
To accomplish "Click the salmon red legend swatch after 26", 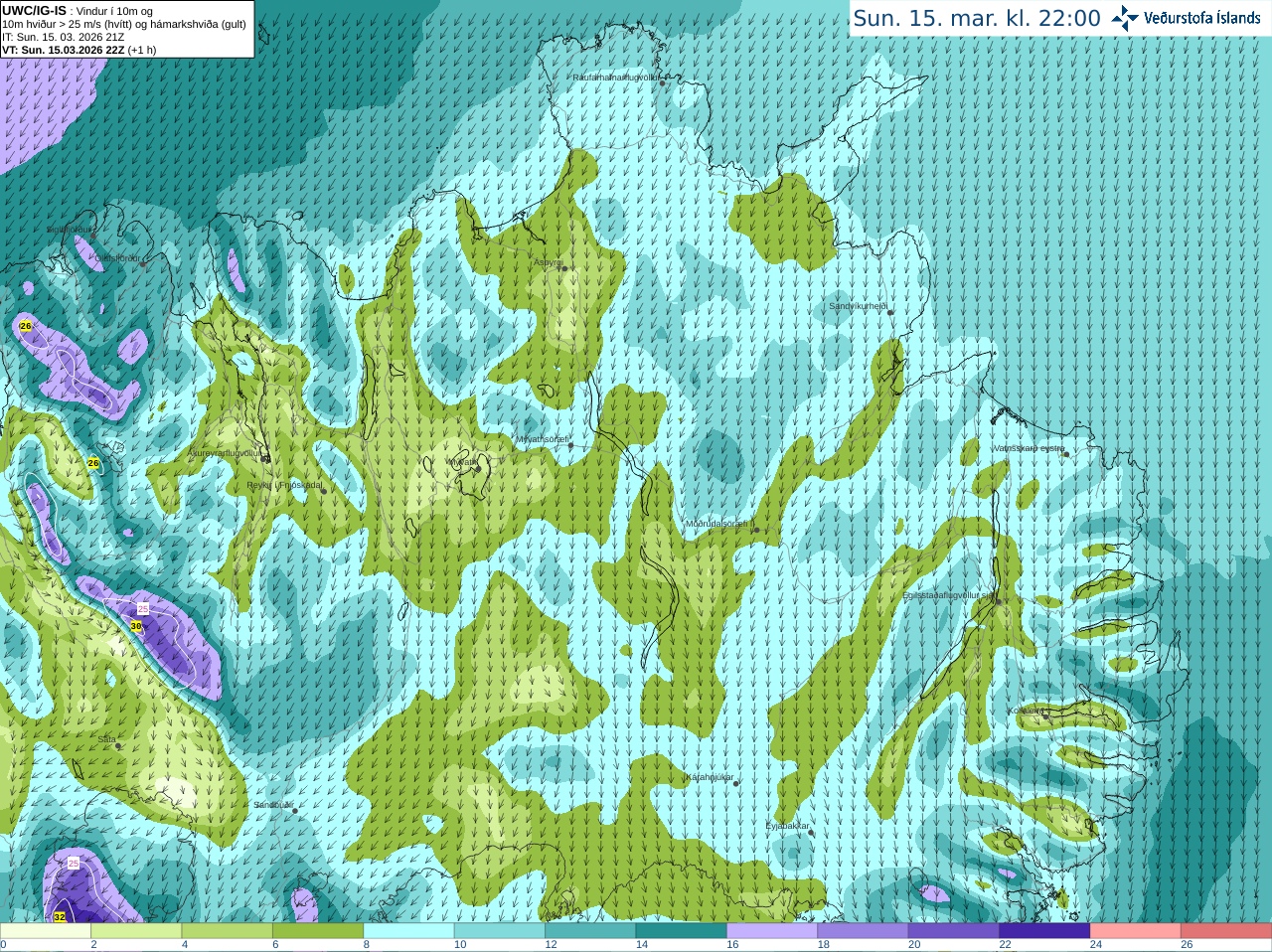I will click(x=1225, y=931).
